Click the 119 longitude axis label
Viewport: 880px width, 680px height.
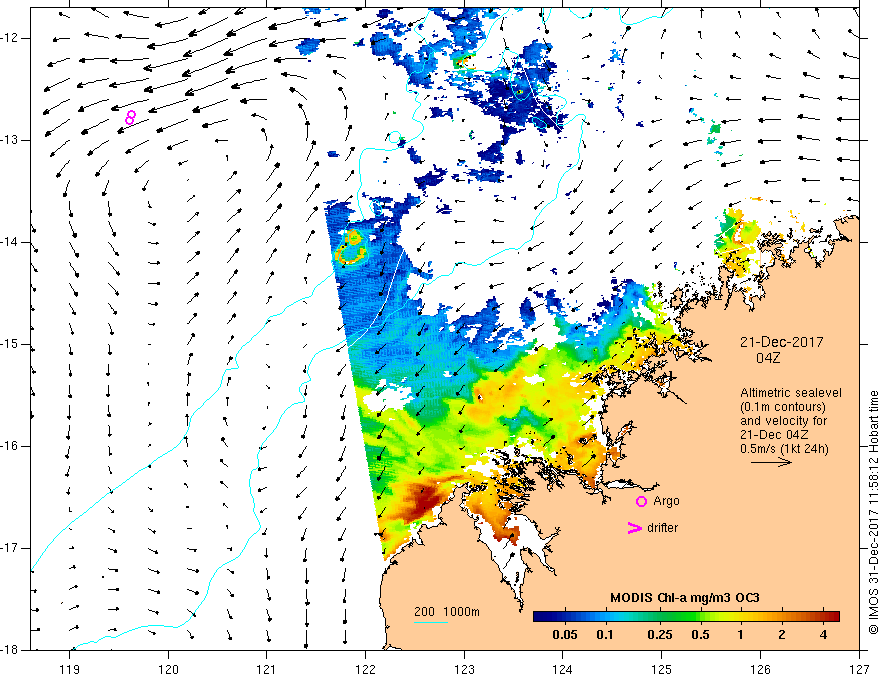pos(70,669)
